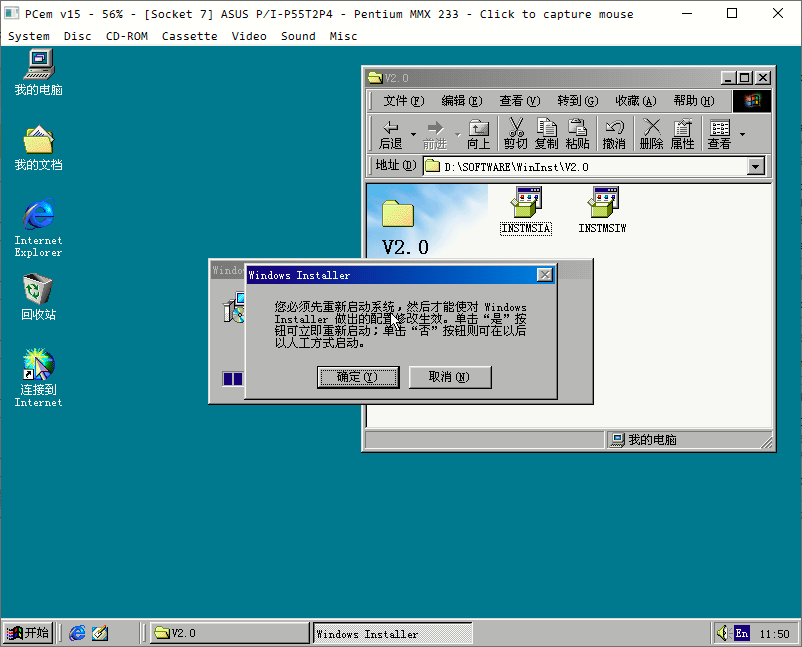Open the My Documents desktop folder
Image resolution: width=802 pixels, height=647 pixels.
[x=38, y=148]
